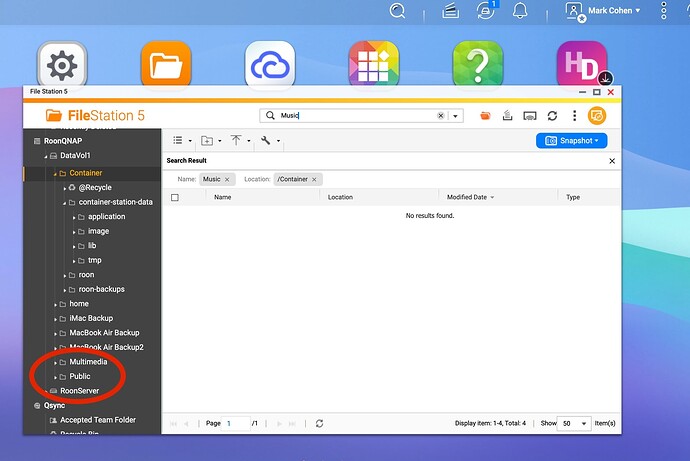Select the RoonServer volume

[80, 391]
